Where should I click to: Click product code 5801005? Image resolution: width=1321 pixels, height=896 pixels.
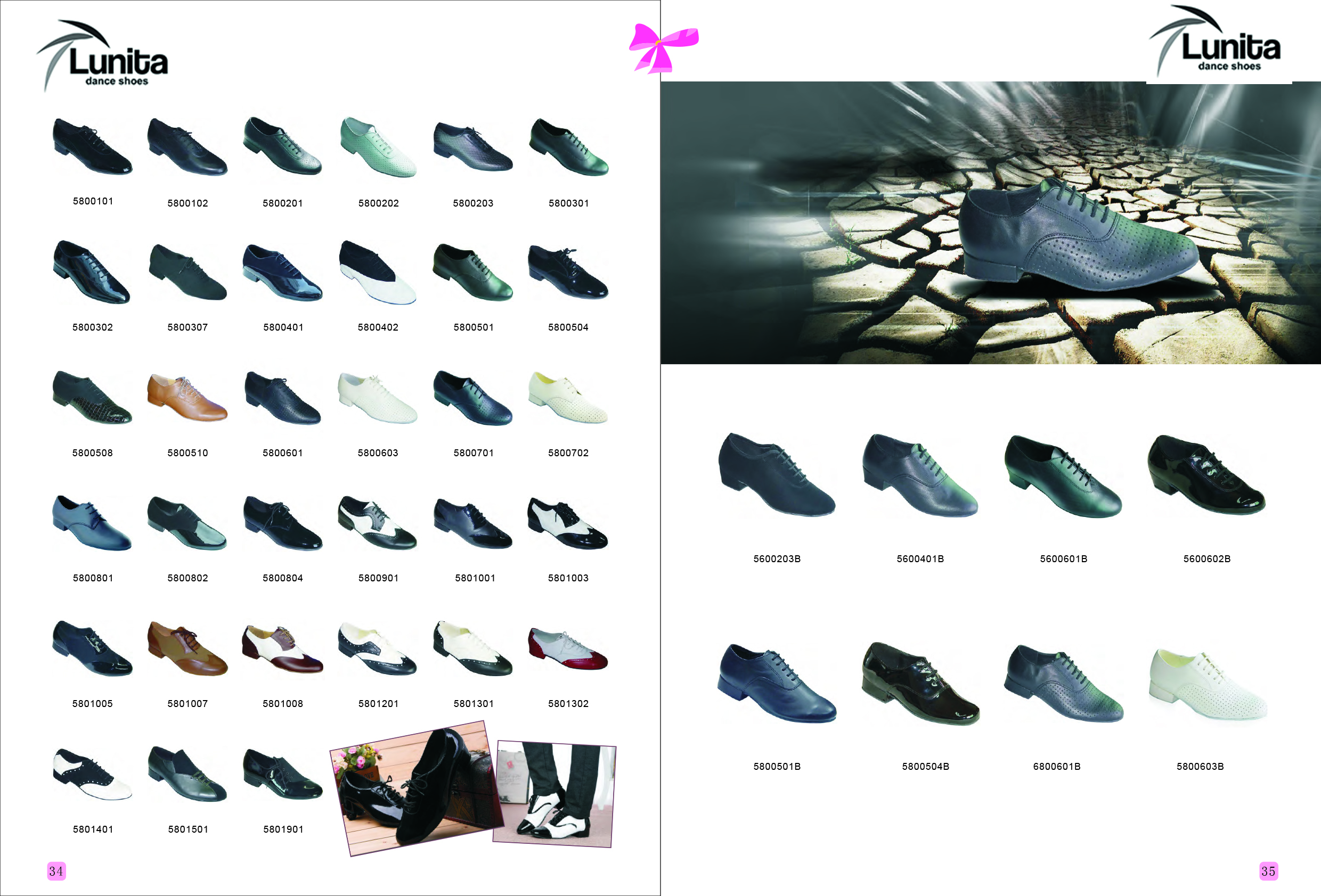(x=92, y=703)
